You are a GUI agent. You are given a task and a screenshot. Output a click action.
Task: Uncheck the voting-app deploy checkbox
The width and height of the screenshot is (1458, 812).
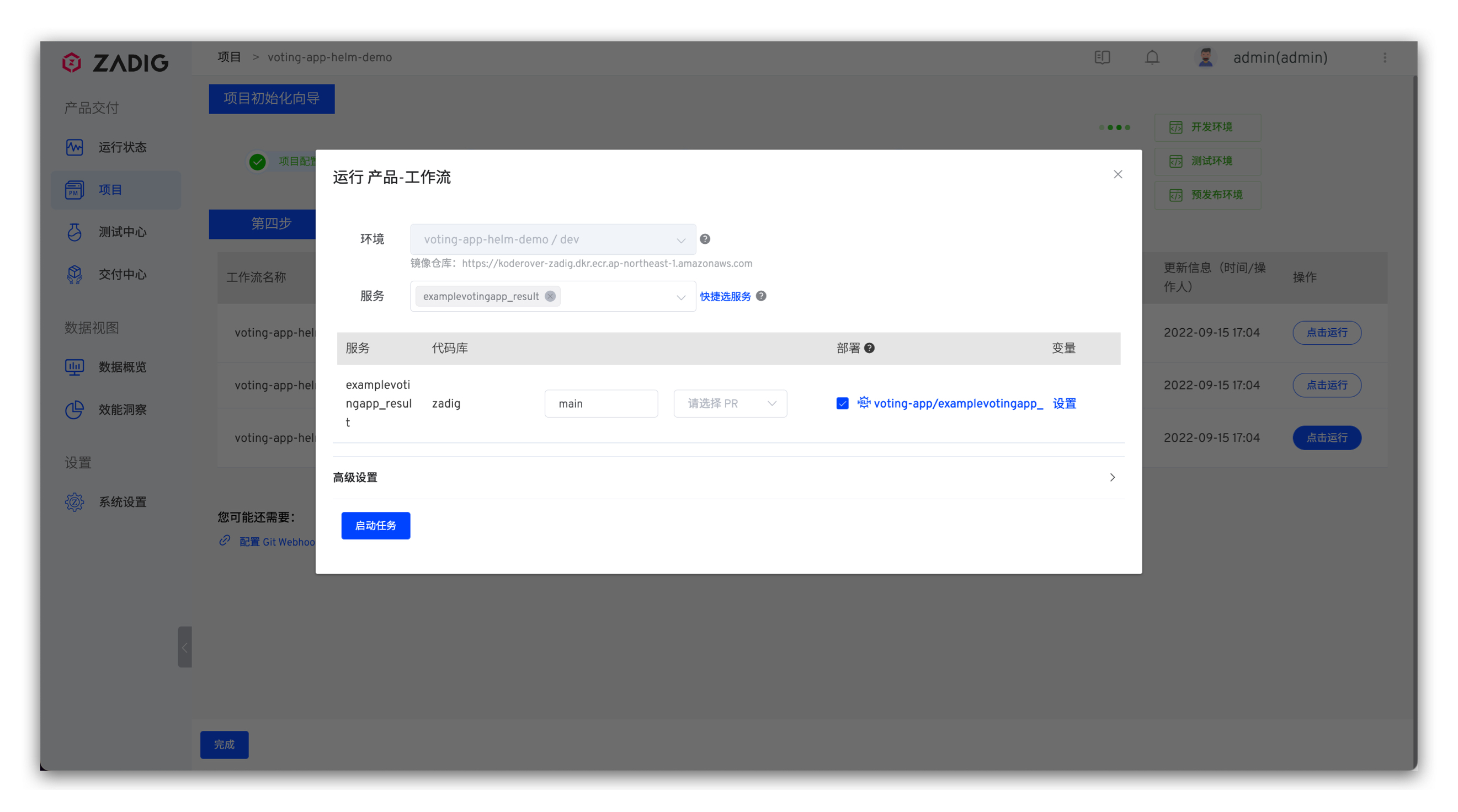point(842,403)
